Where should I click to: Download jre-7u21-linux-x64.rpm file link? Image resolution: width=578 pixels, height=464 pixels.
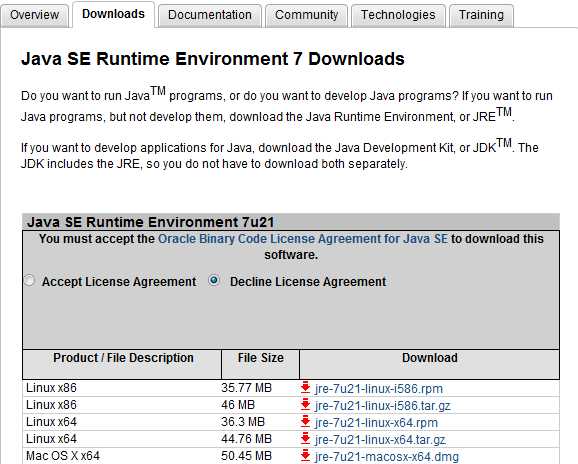click(x=376, y=423)
